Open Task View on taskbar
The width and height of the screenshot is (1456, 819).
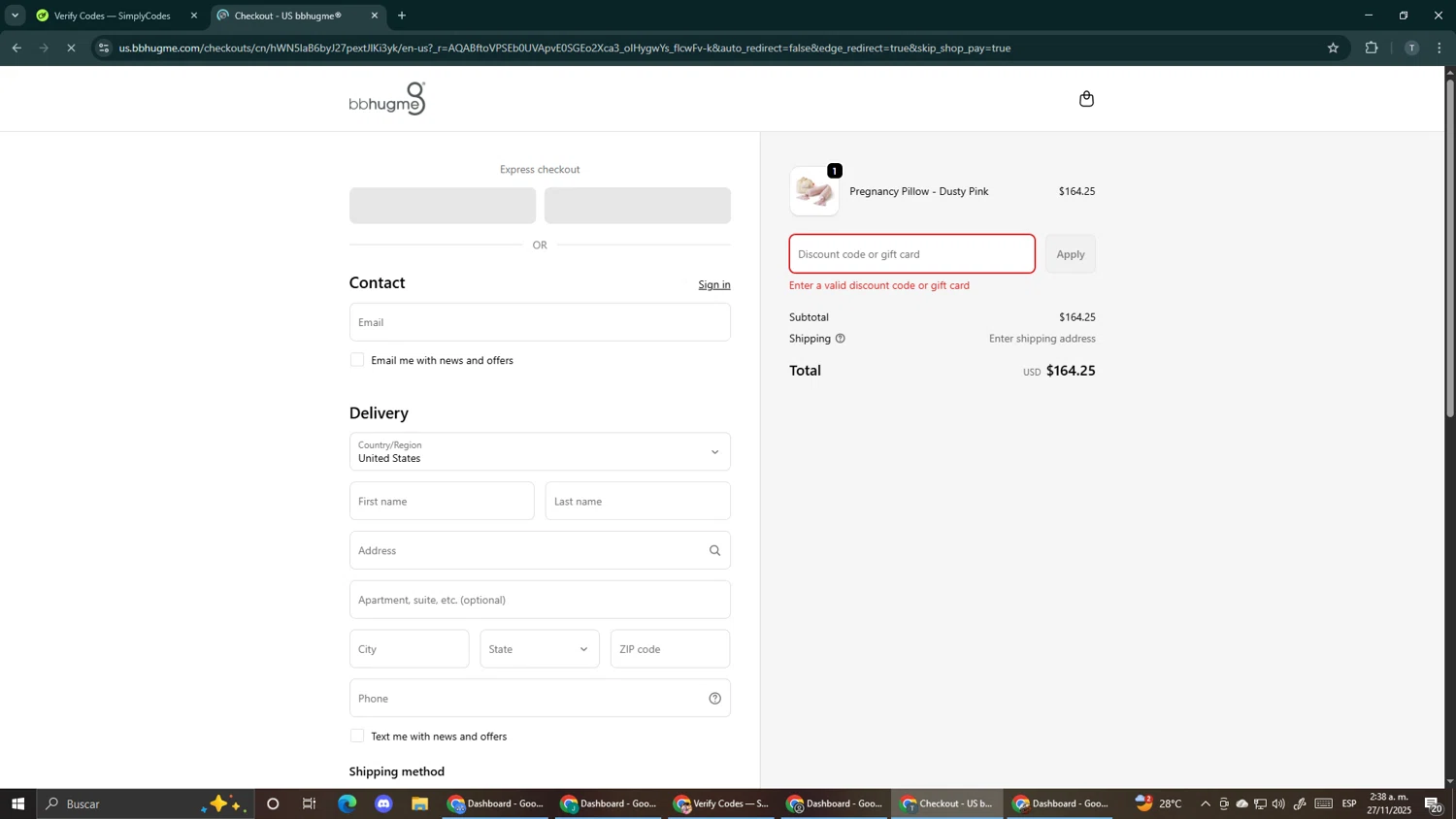pos(310,803)
